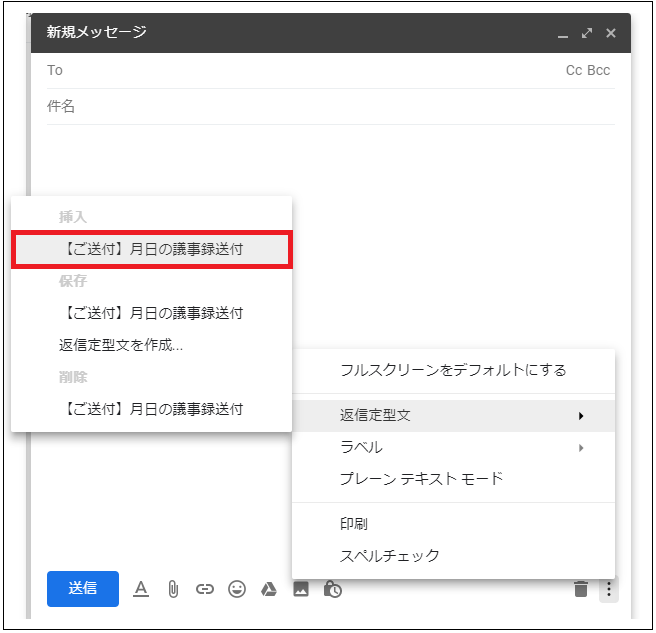Insert a link using chain icon

pyautogui.click(x=205, y=589)
